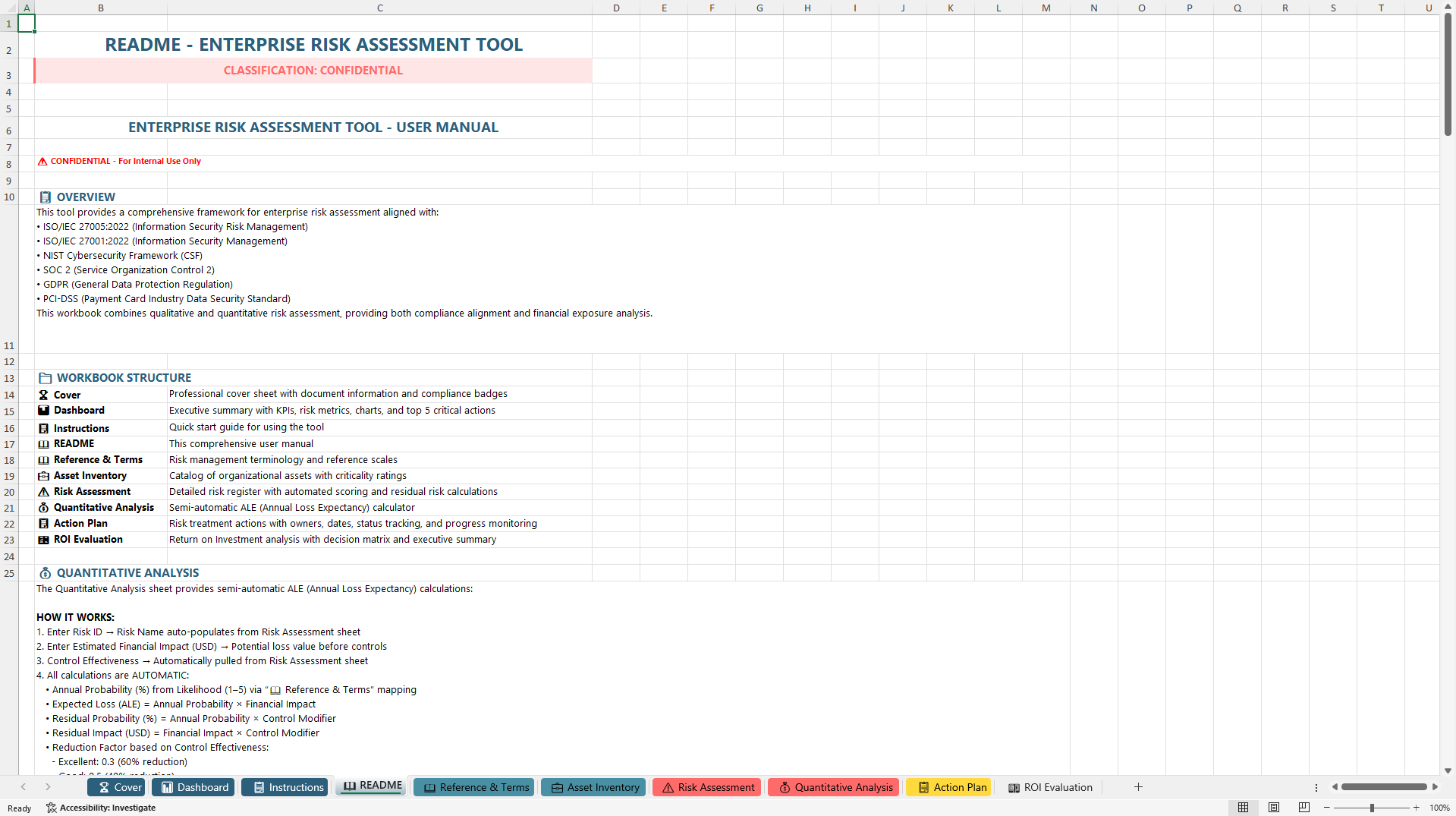Select cell describing Dashboard executive summary
This screenshot has height=816, width=1456.
[379, 411]
